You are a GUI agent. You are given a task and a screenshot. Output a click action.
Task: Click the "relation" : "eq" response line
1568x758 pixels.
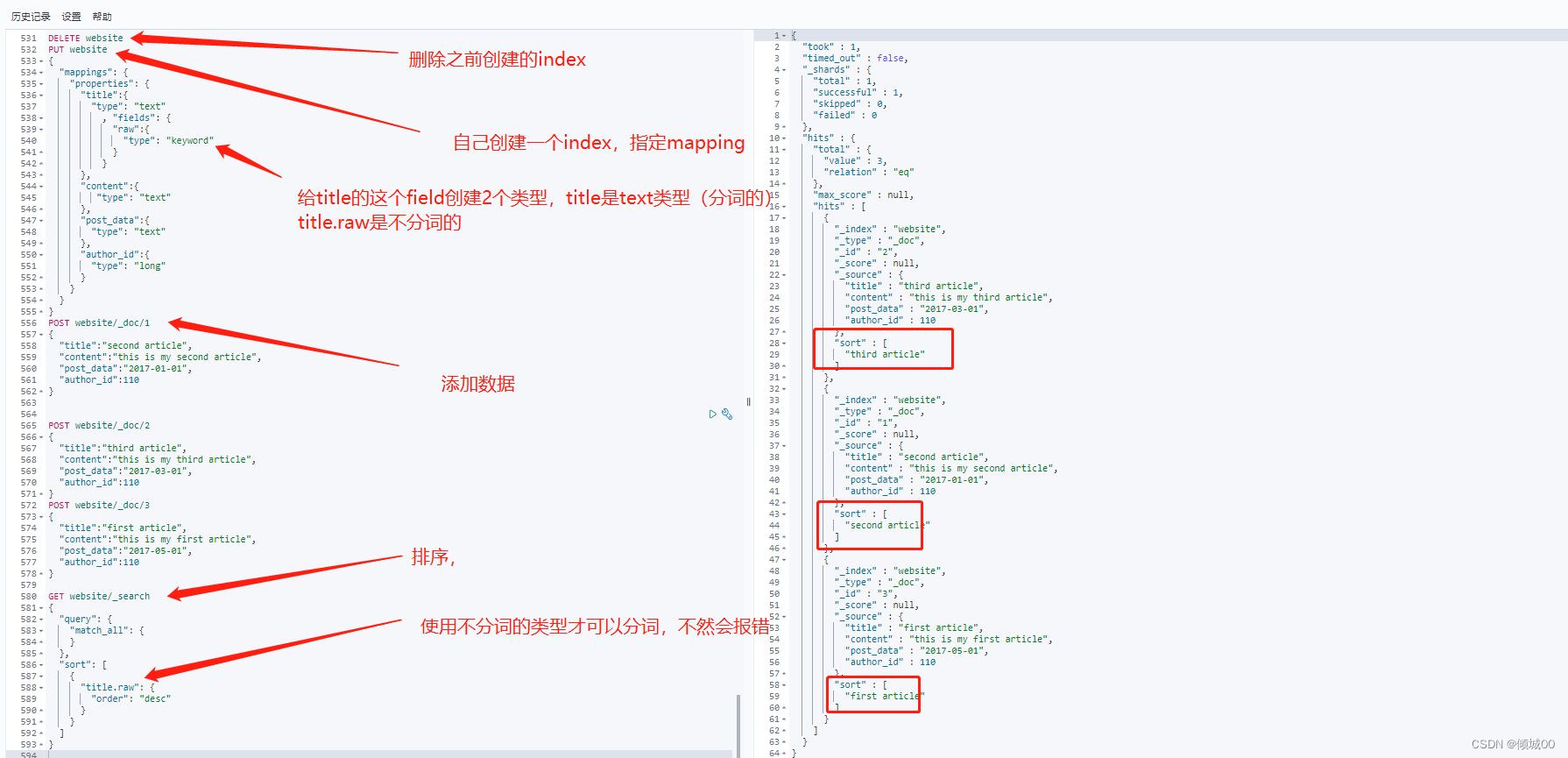click(x=869, y=173)
